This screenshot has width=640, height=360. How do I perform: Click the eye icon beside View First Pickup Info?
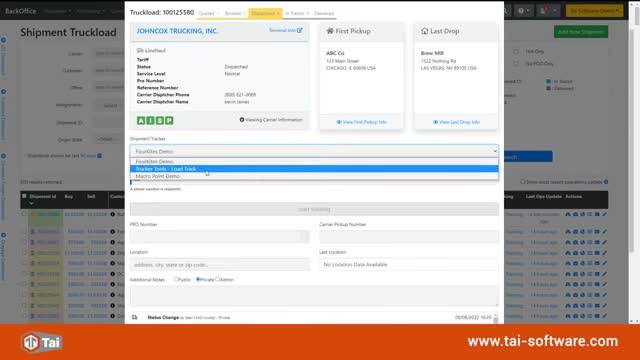(339, 122)
